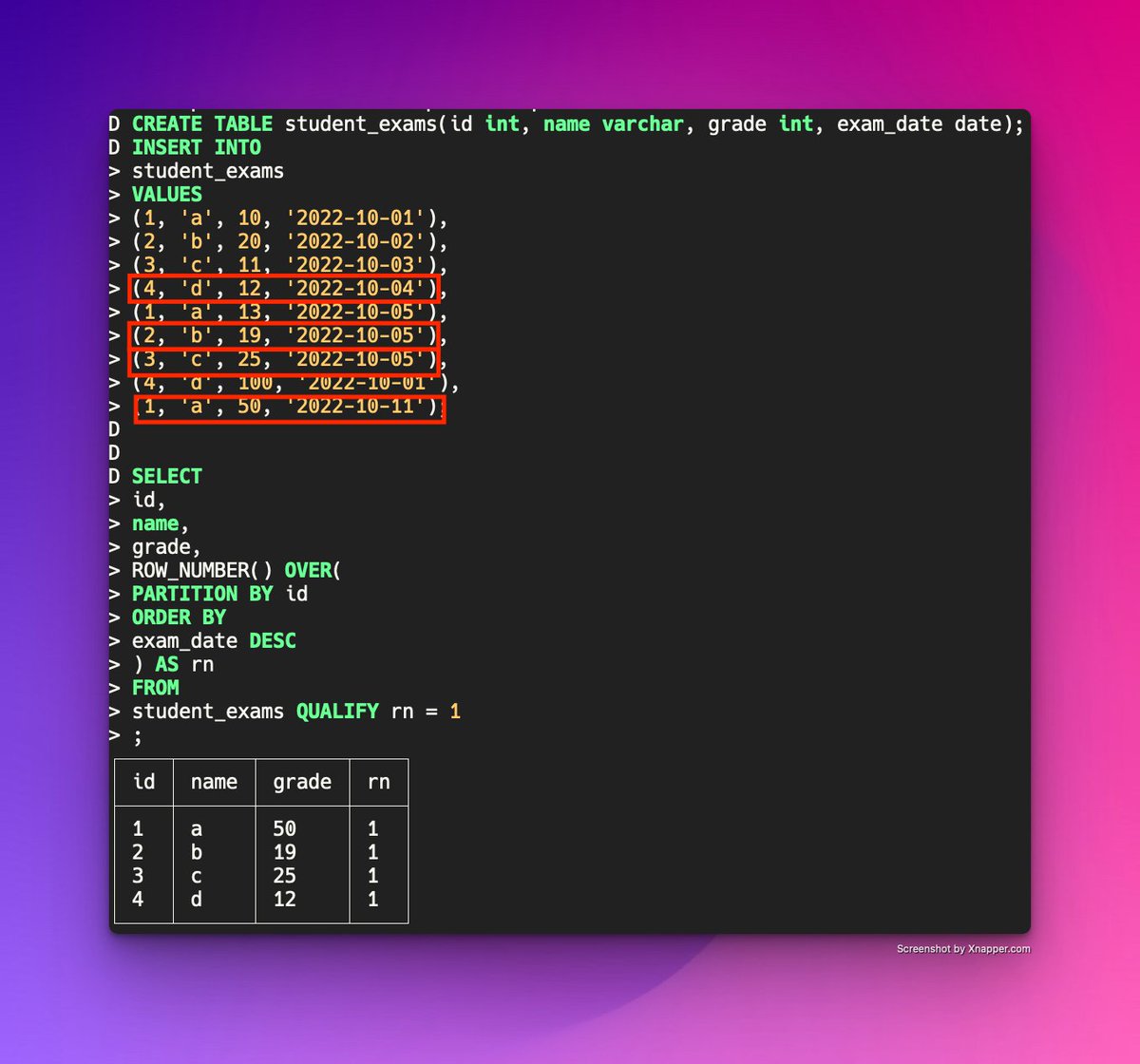Viewport: 1140px width, 1064px height.
Task: Click id value 3 in results table
Action: 139,875
